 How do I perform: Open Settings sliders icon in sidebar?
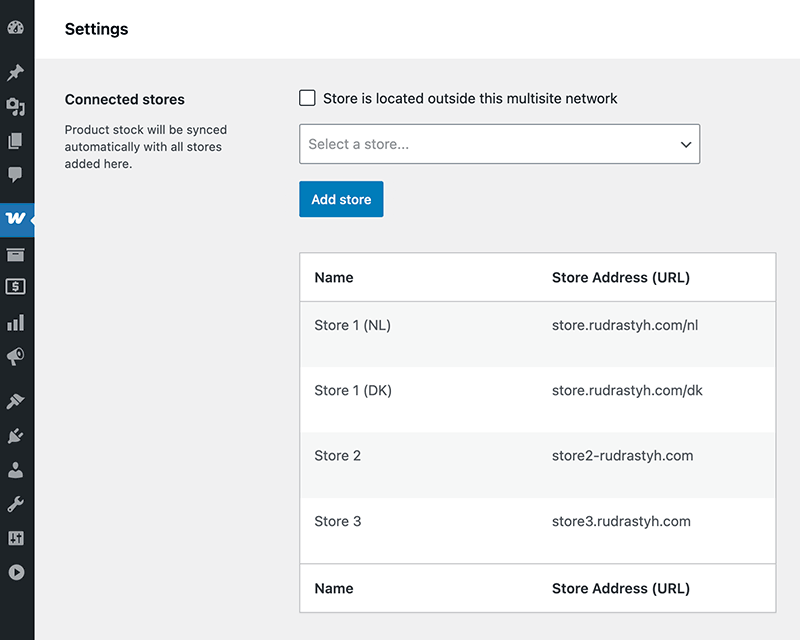click(15, 538)
